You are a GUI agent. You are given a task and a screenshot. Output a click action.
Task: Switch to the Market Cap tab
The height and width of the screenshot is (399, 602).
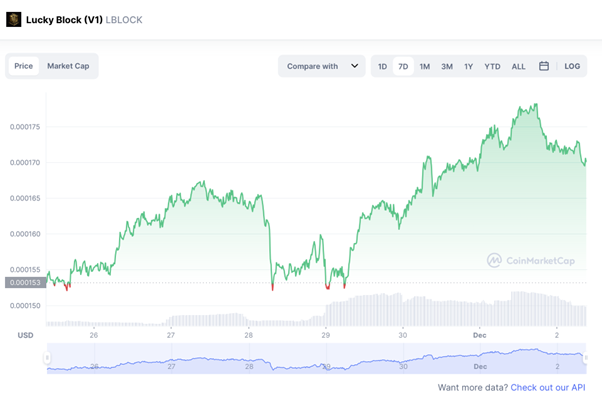68,66
